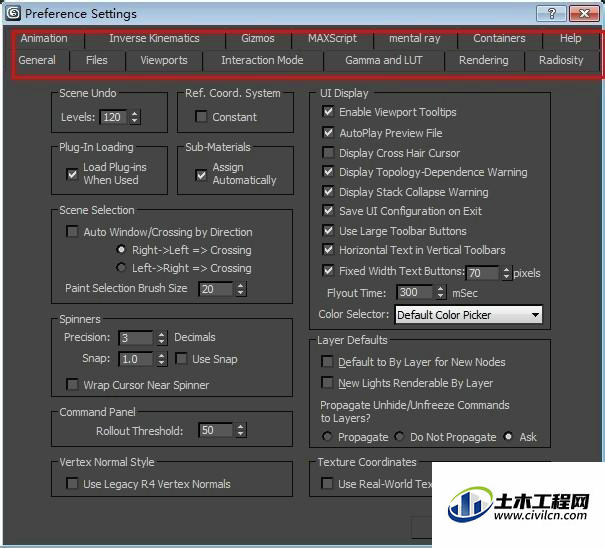Enable New Lights Renderable By Layer
The width and height of the screenshot is (605, 548).
coord(327,382)
